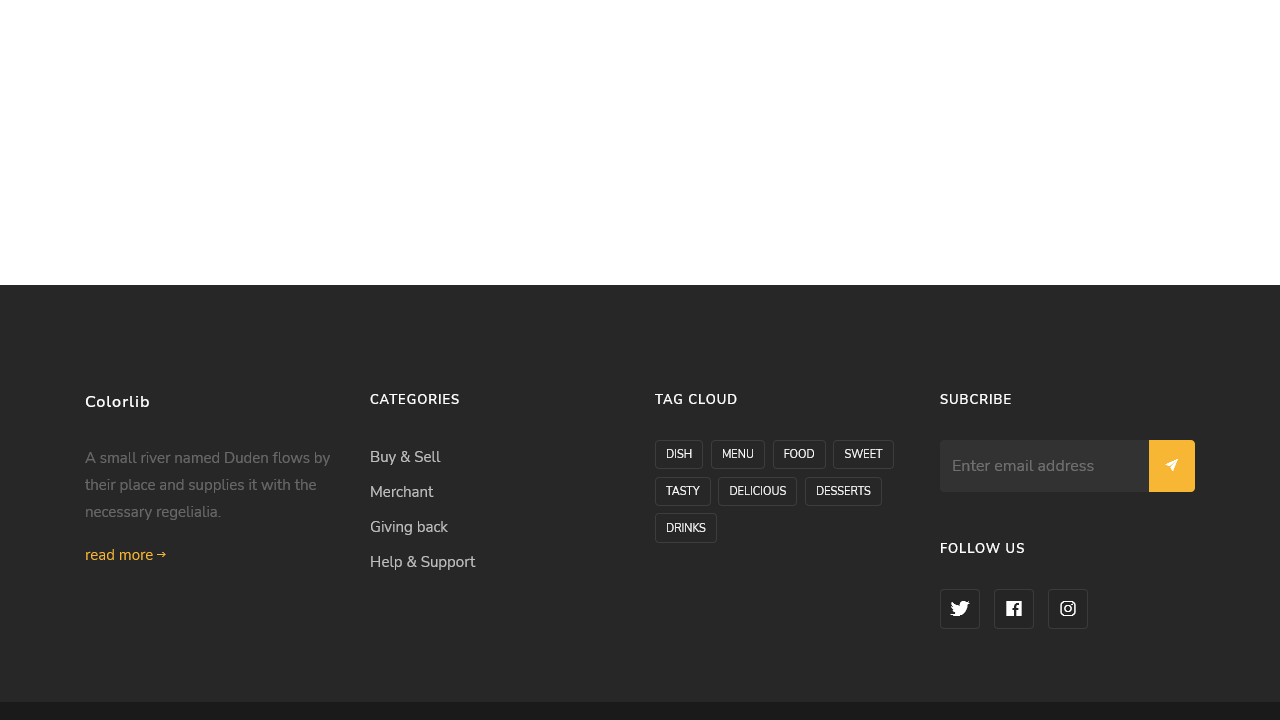Image resolution: width=1280 pixels, height=720 pixels.
Task: Select the SWEET tag
Action: pos(863,453)
